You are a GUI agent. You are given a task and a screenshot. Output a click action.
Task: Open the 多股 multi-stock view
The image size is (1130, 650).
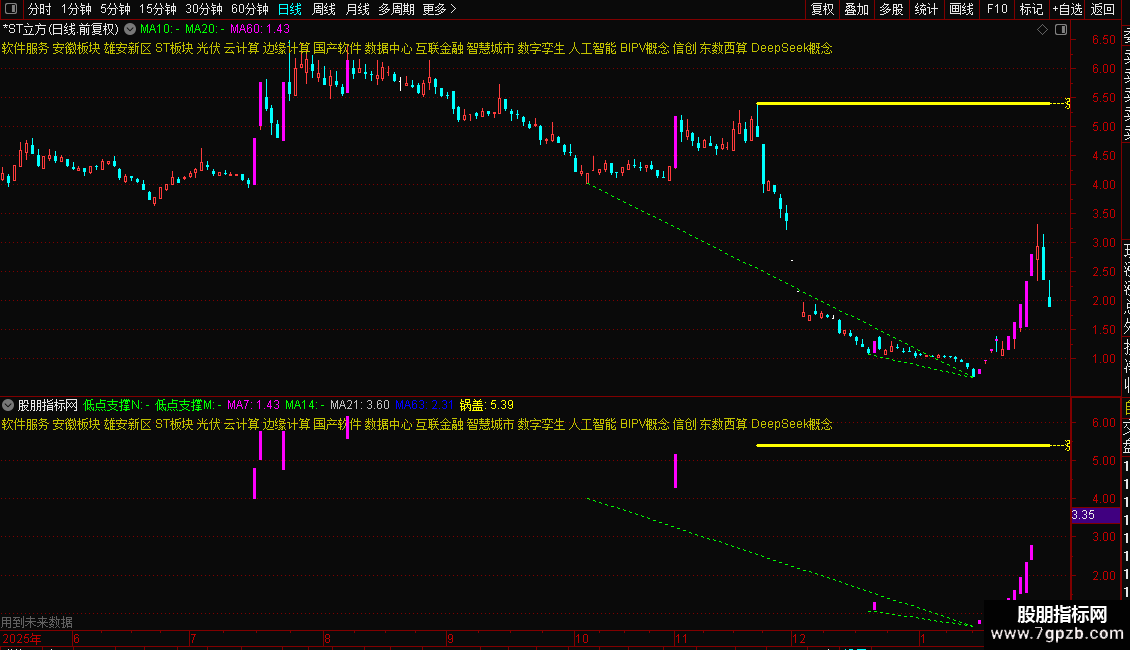pos(891,9)
